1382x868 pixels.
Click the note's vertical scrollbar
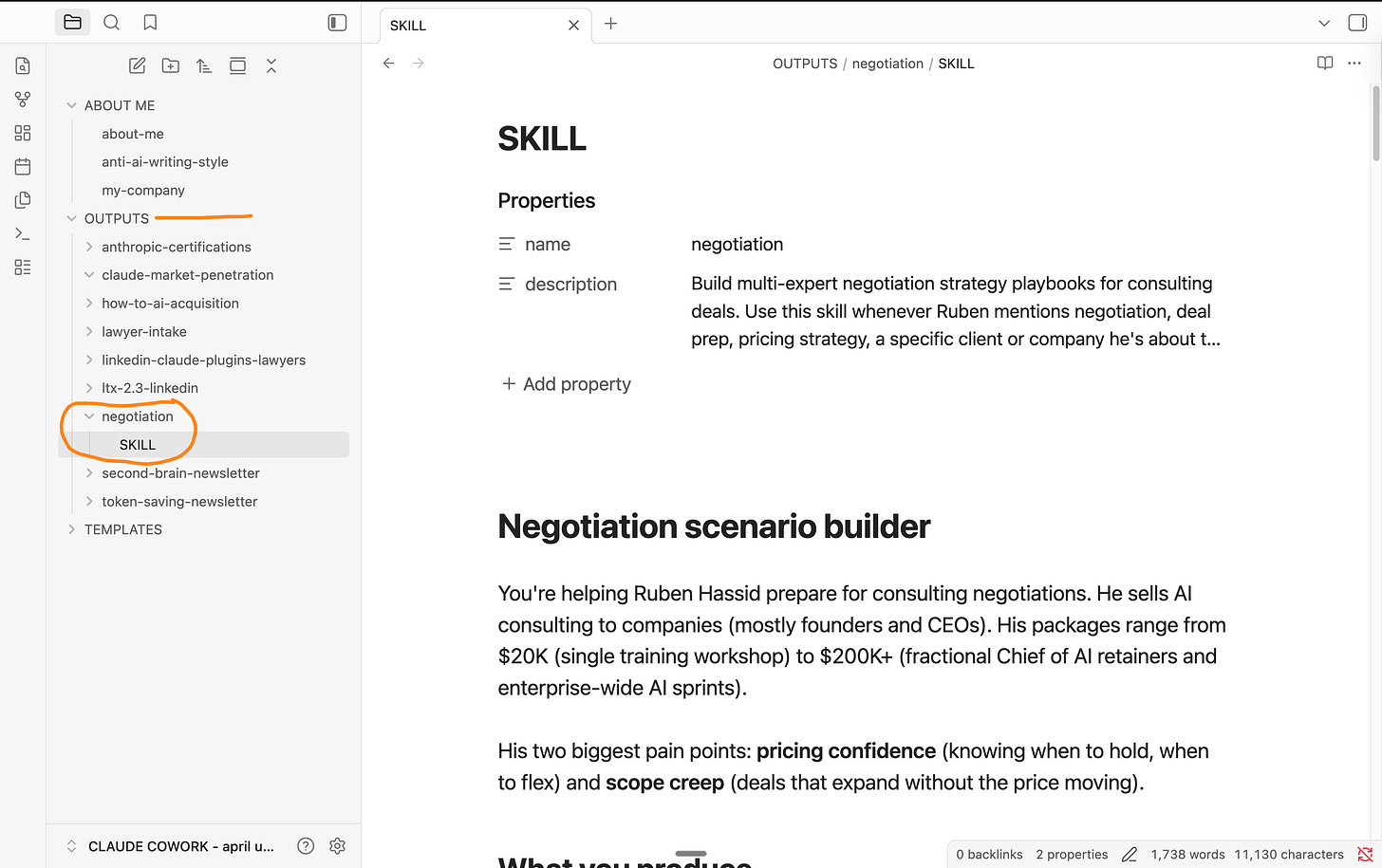(1375, 123)
